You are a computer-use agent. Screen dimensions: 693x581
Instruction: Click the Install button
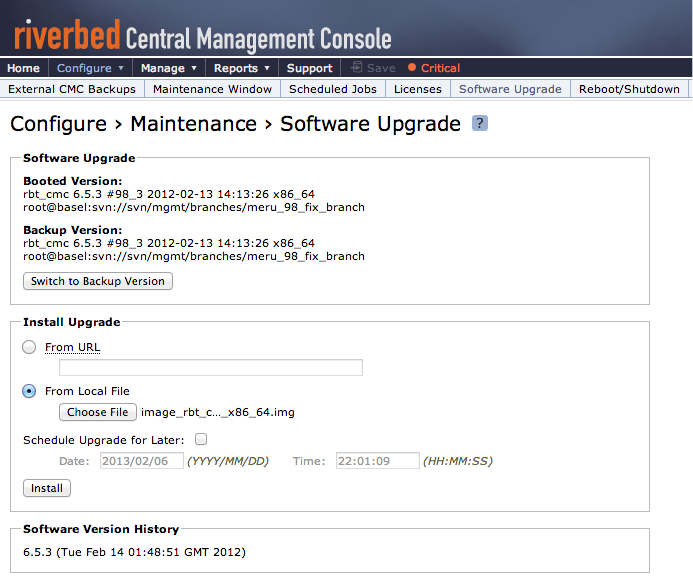click(x=47, y=488)
